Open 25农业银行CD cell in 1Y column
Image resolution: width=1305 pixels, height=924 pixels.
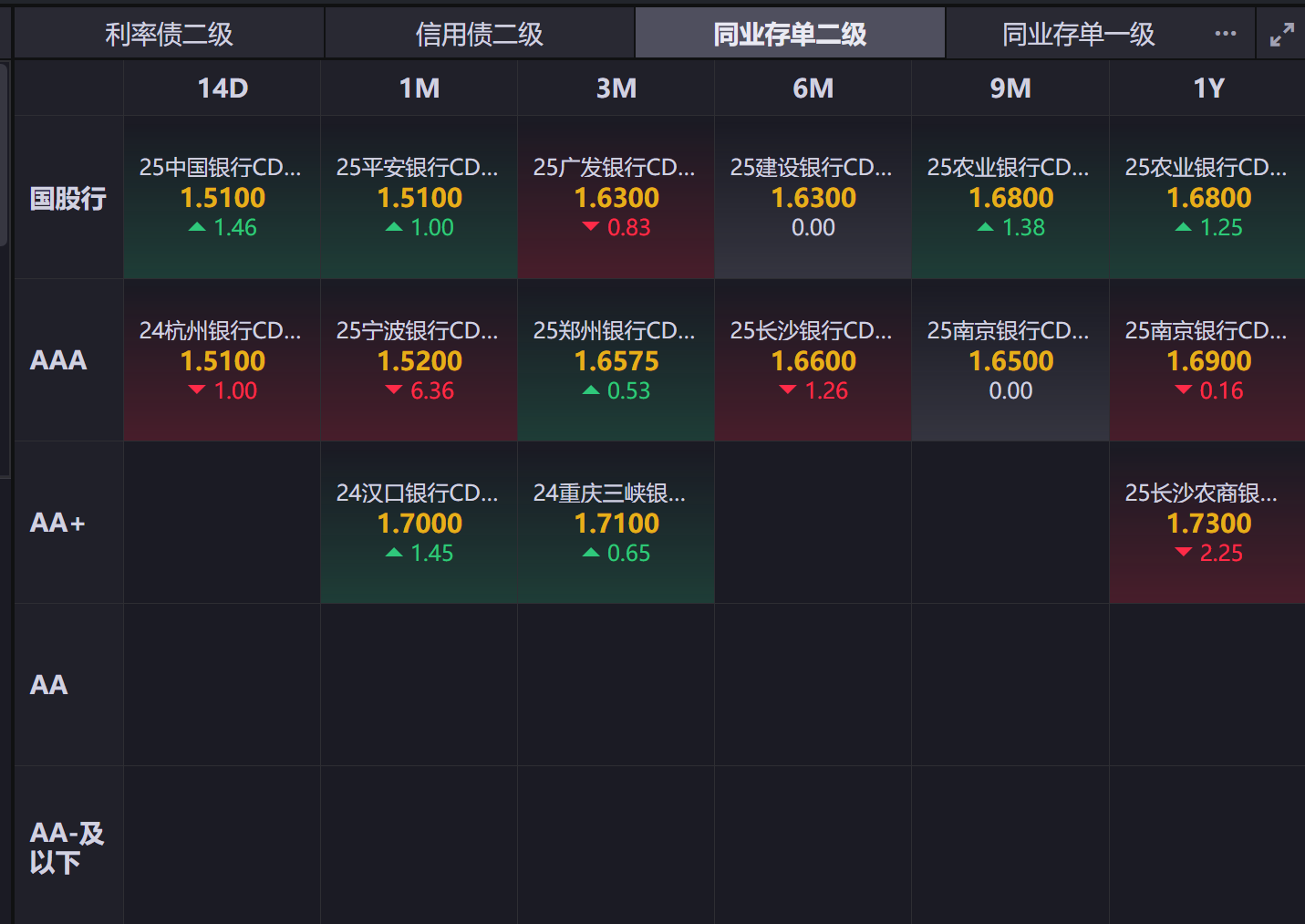(x=1208, y=197)
